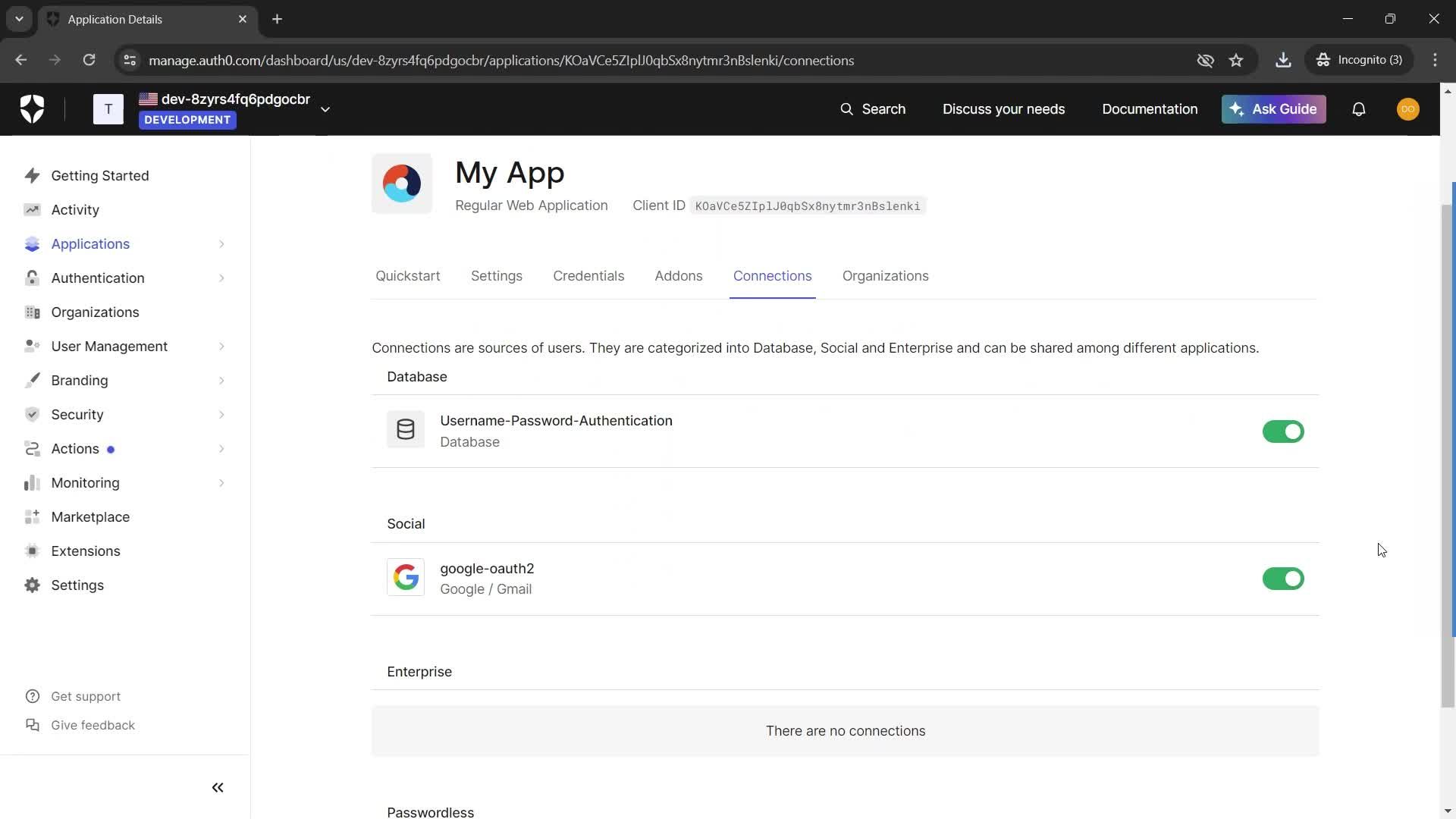Disable Username-Password-Authentication connection toggle
The image size is (1456, 819).
pyautogui.click(x=1283, y=431)
